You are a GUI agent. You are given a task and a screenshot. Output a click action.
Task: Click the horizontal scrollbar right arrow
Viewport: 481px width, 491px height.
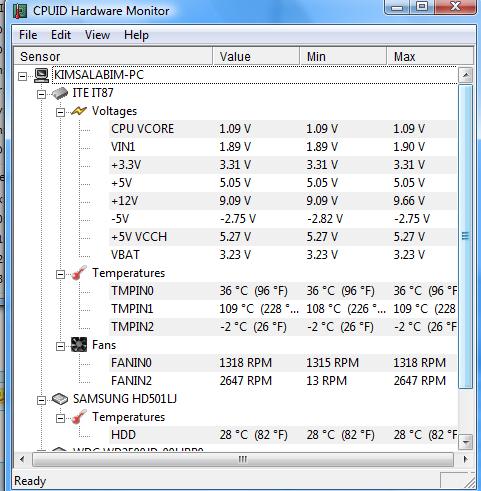point(465,459)
